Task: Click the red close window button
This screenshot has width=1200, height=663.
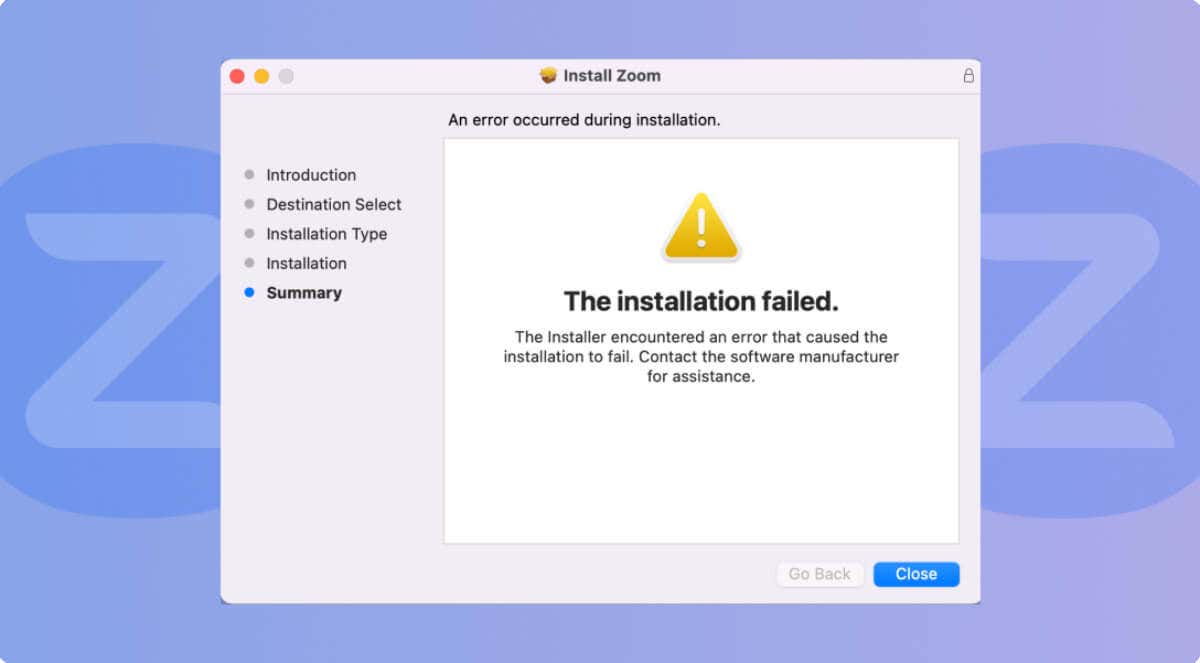Action: [237, 76]
